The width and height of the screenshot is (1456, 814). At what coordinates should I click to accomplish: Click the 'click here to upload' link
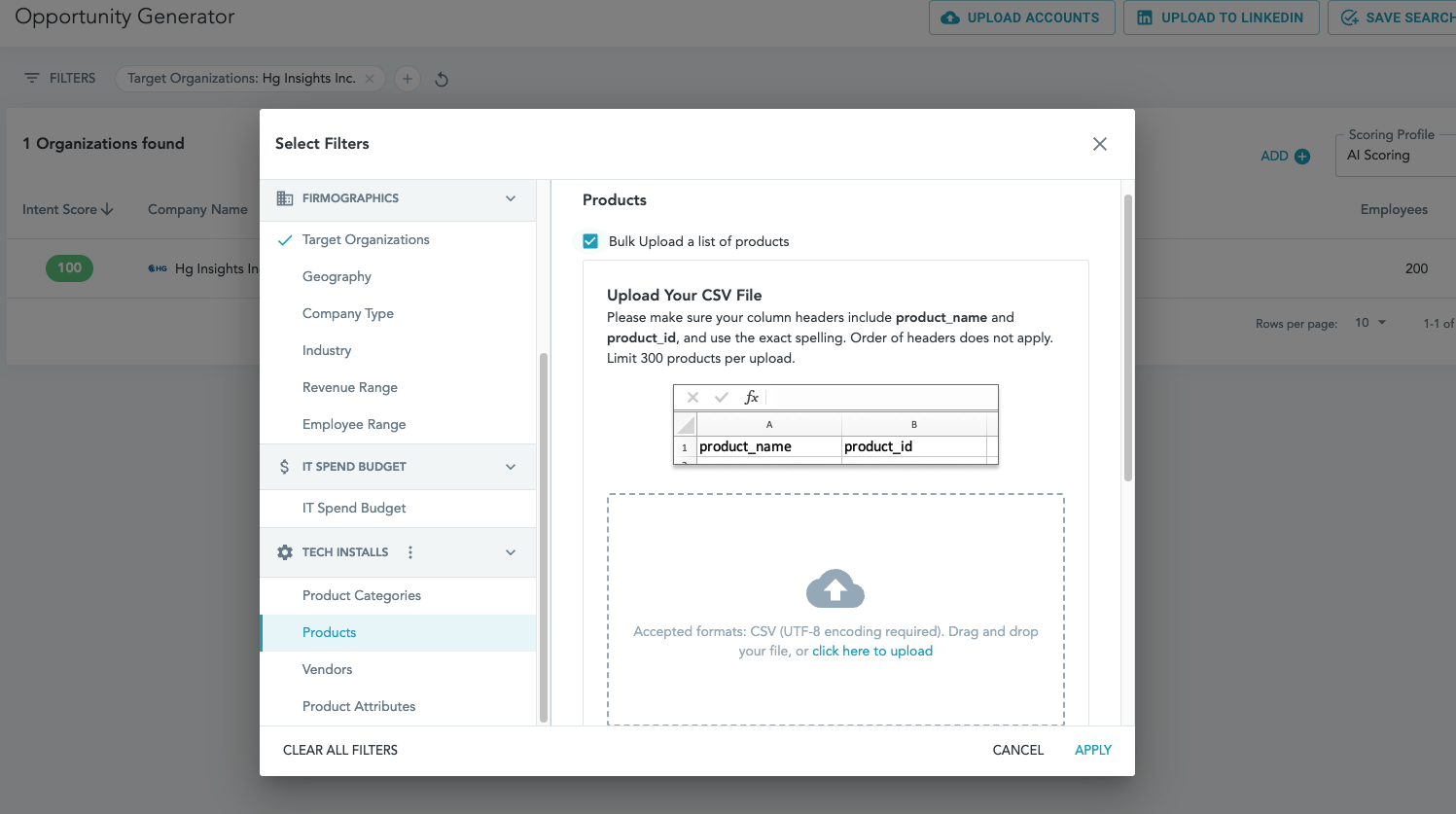pos(872,652)
